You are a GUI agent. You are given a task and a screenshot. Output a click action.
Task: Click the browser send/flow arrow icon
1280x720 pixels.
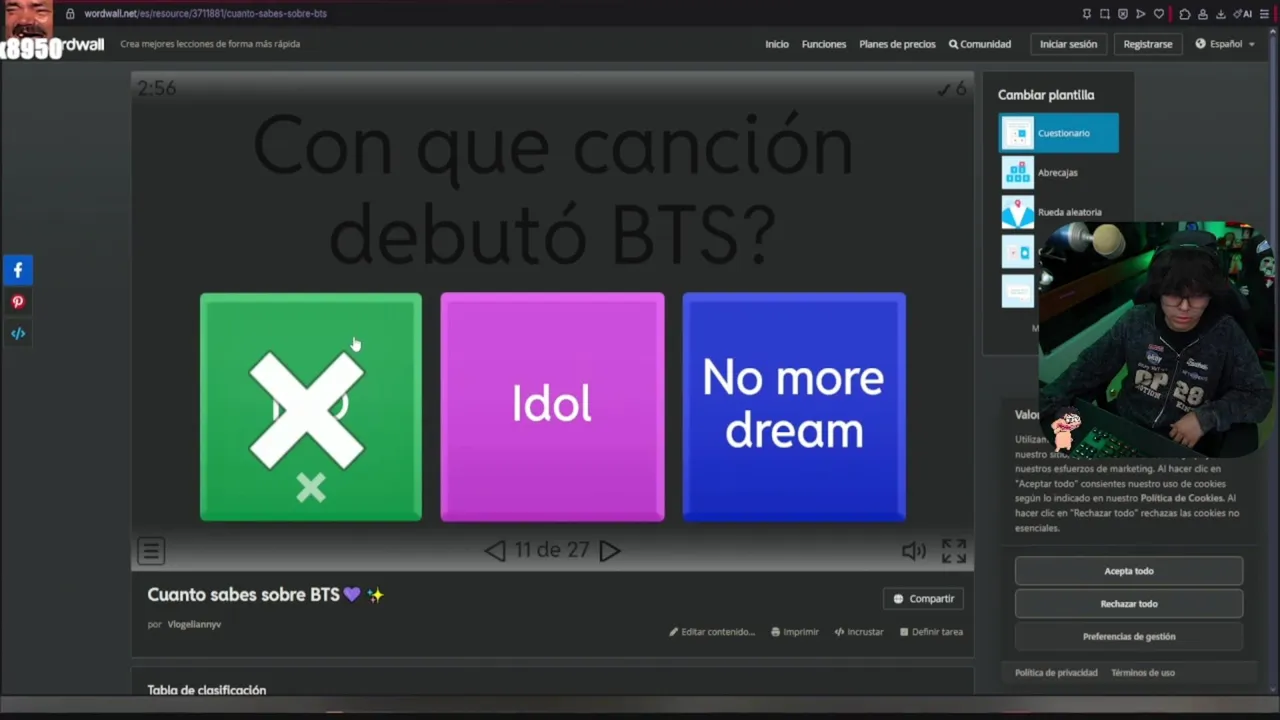1141,14
